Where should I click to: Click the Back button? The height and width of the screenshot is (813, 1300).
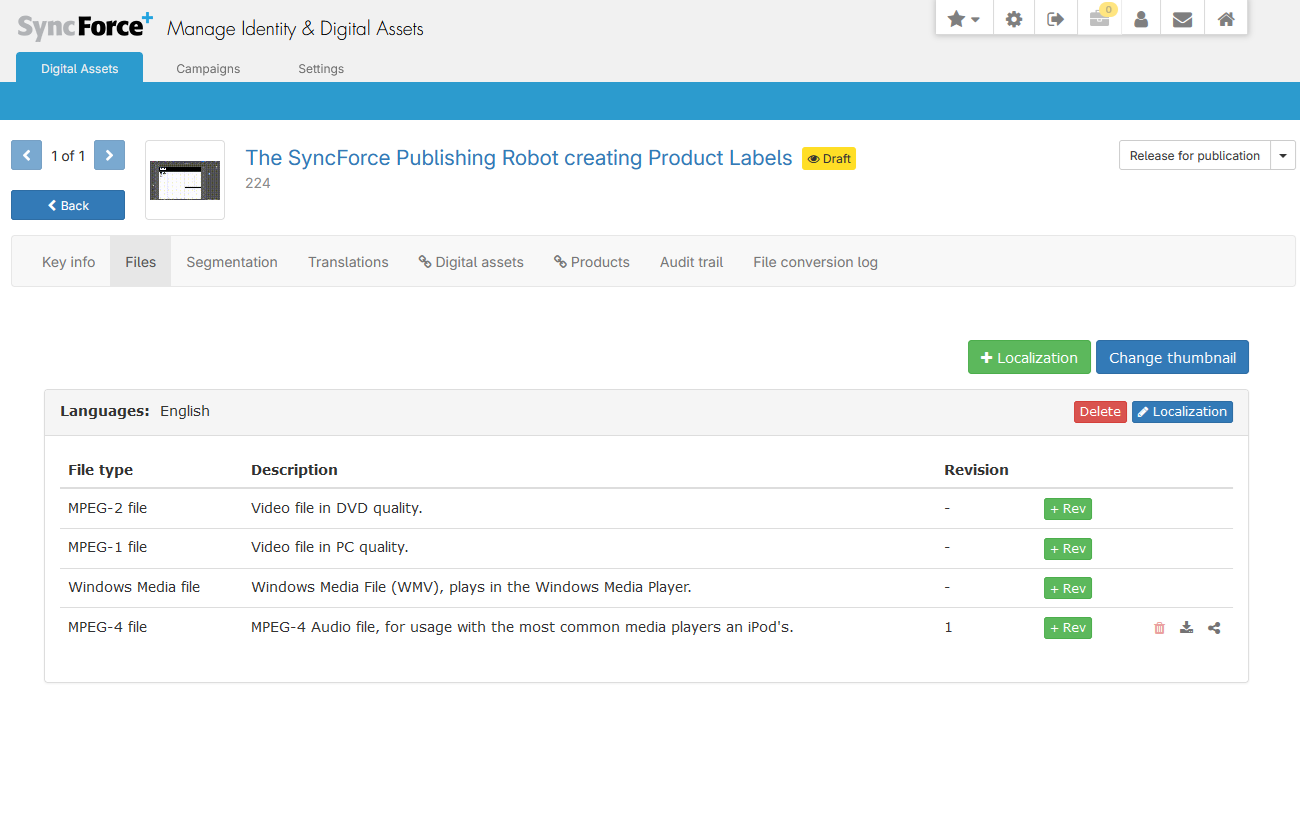click(68, 205)
